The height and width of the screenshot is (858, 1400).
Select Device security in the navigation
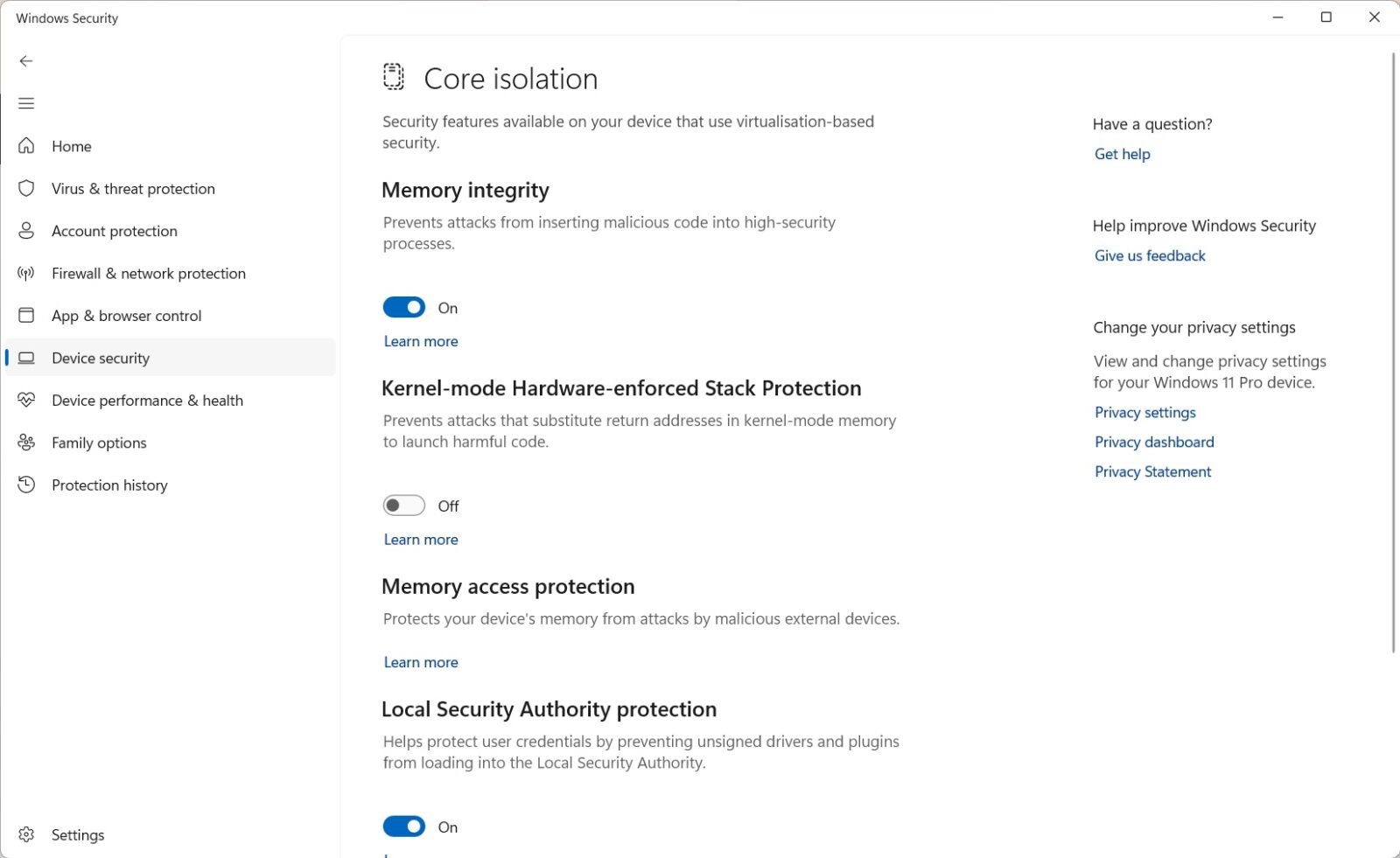coord(101,357)
